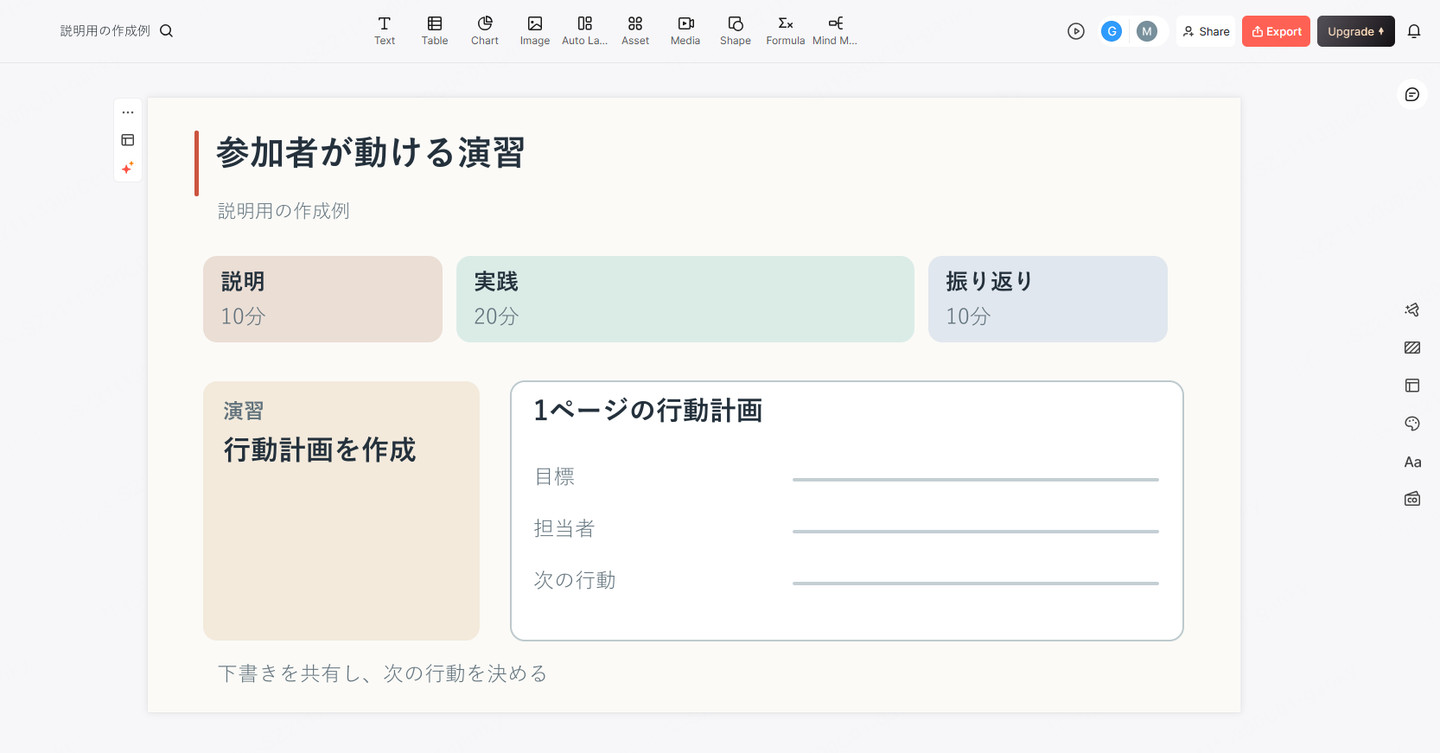Screen dimensions: 1440x753
Task: Click the heading 1ページの行動計画
Action: (648, 410)
